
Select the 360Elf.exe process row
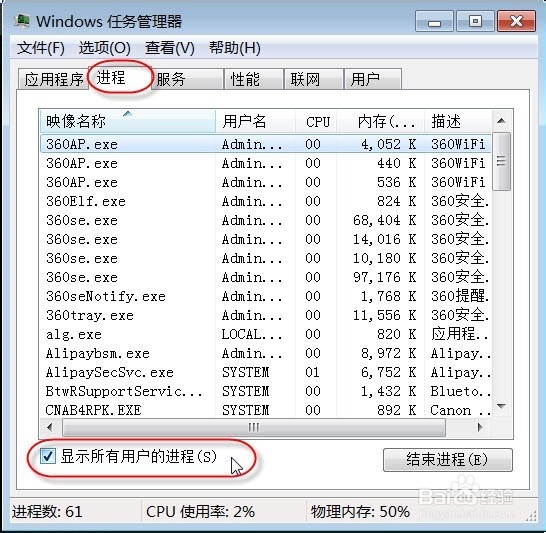266,201
